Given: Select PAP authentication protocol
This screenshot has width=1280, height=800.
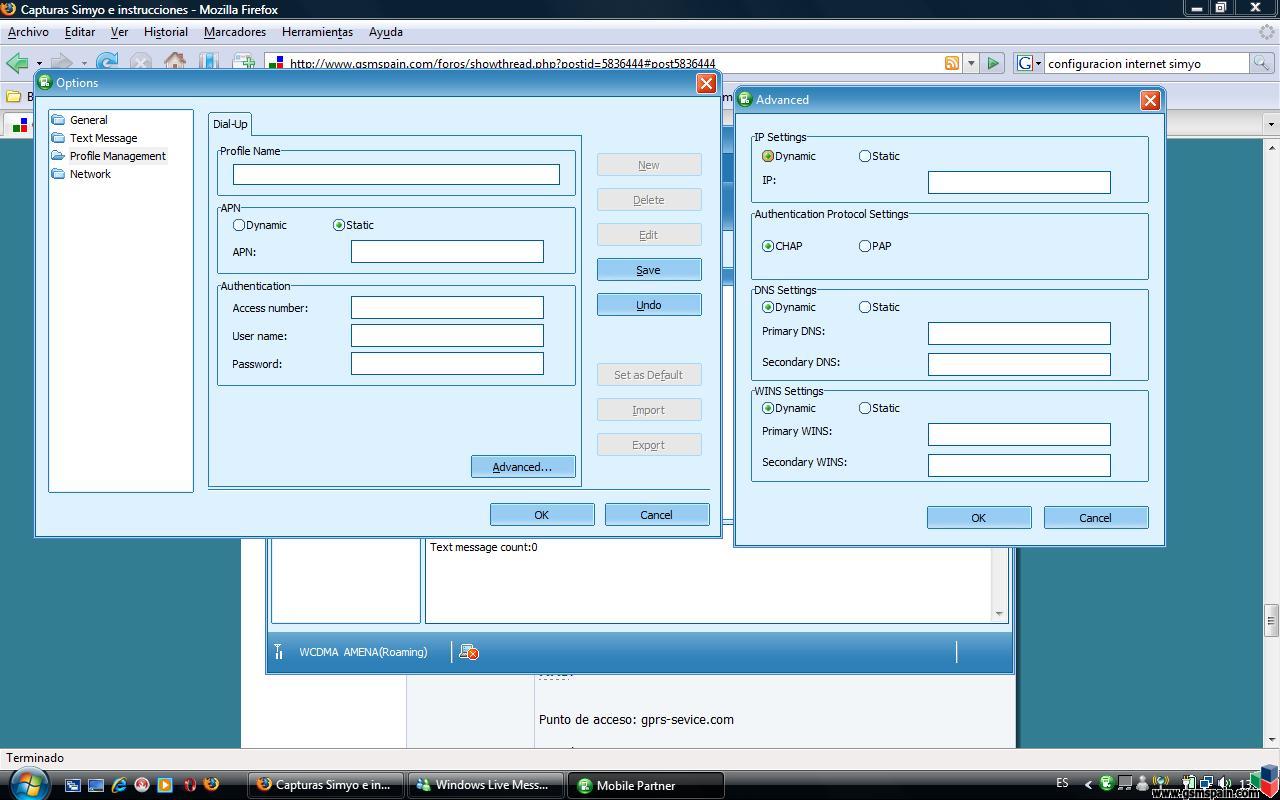Looking at the screenshot, I should click(865, 246).
